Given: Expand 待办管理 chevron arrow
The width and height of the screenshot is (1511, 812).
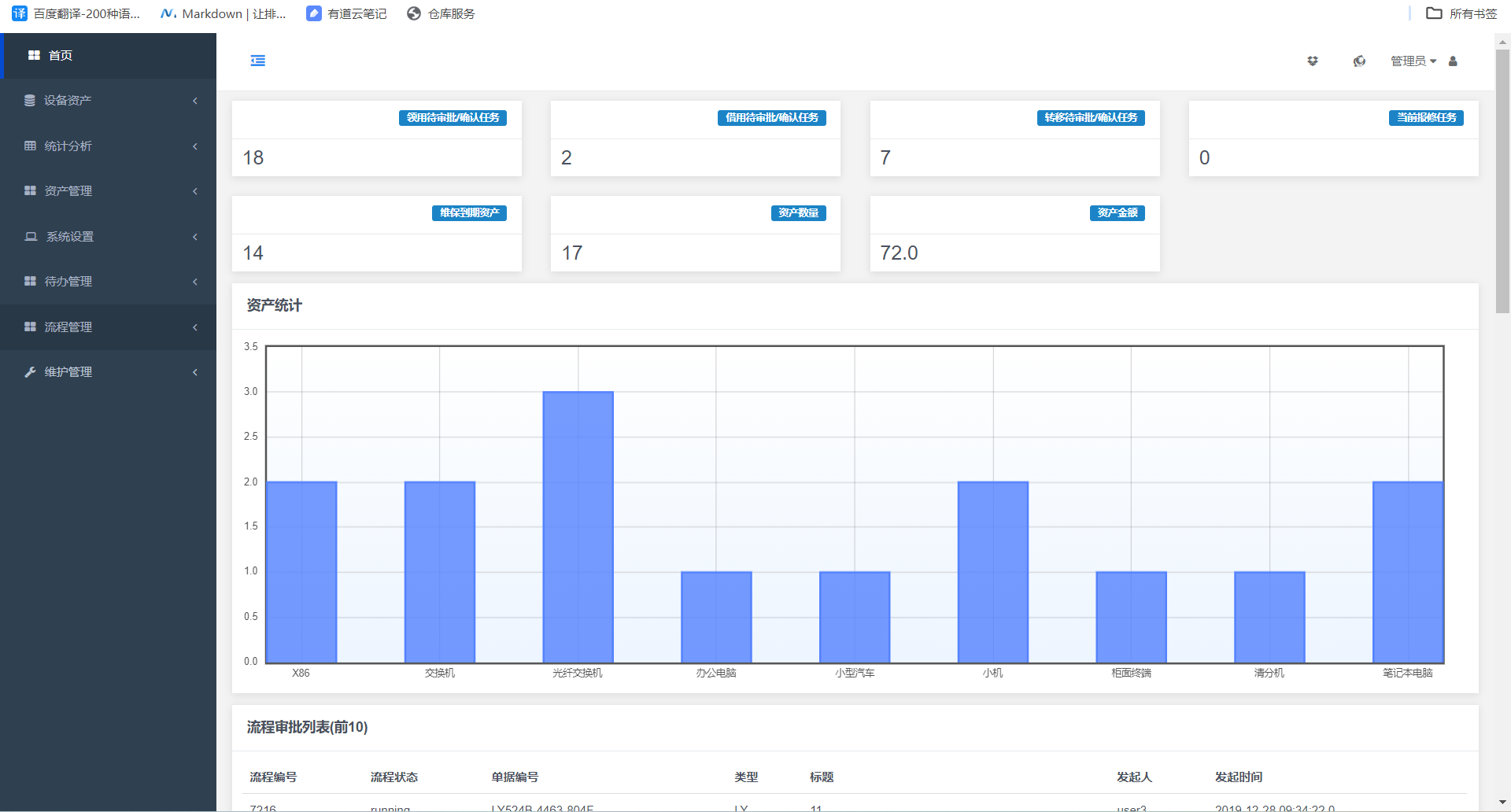Looking at the screenshot, I should (x=195, y=282).
